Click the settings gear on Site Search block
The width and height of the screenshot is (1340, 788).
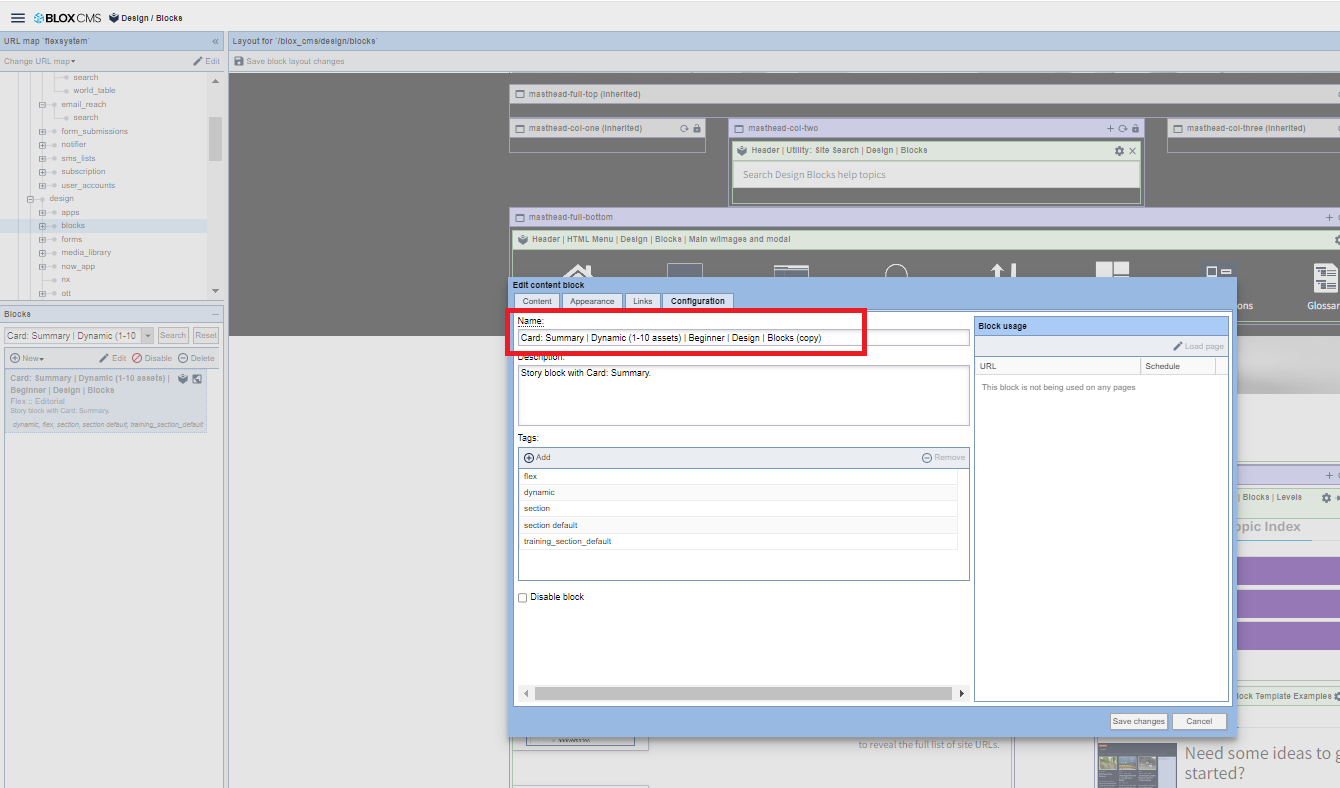point(1119,151)
